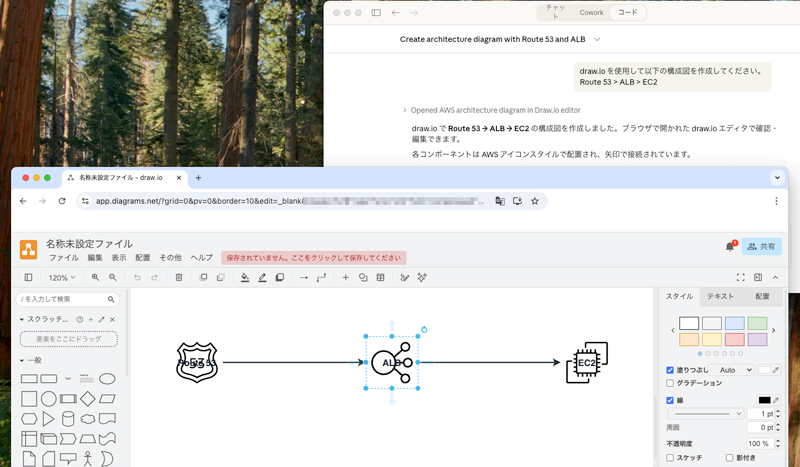Screen dimensions: 800x467
Task: Select the cylinder shape in General palette
Action: [x=68, y=419]
